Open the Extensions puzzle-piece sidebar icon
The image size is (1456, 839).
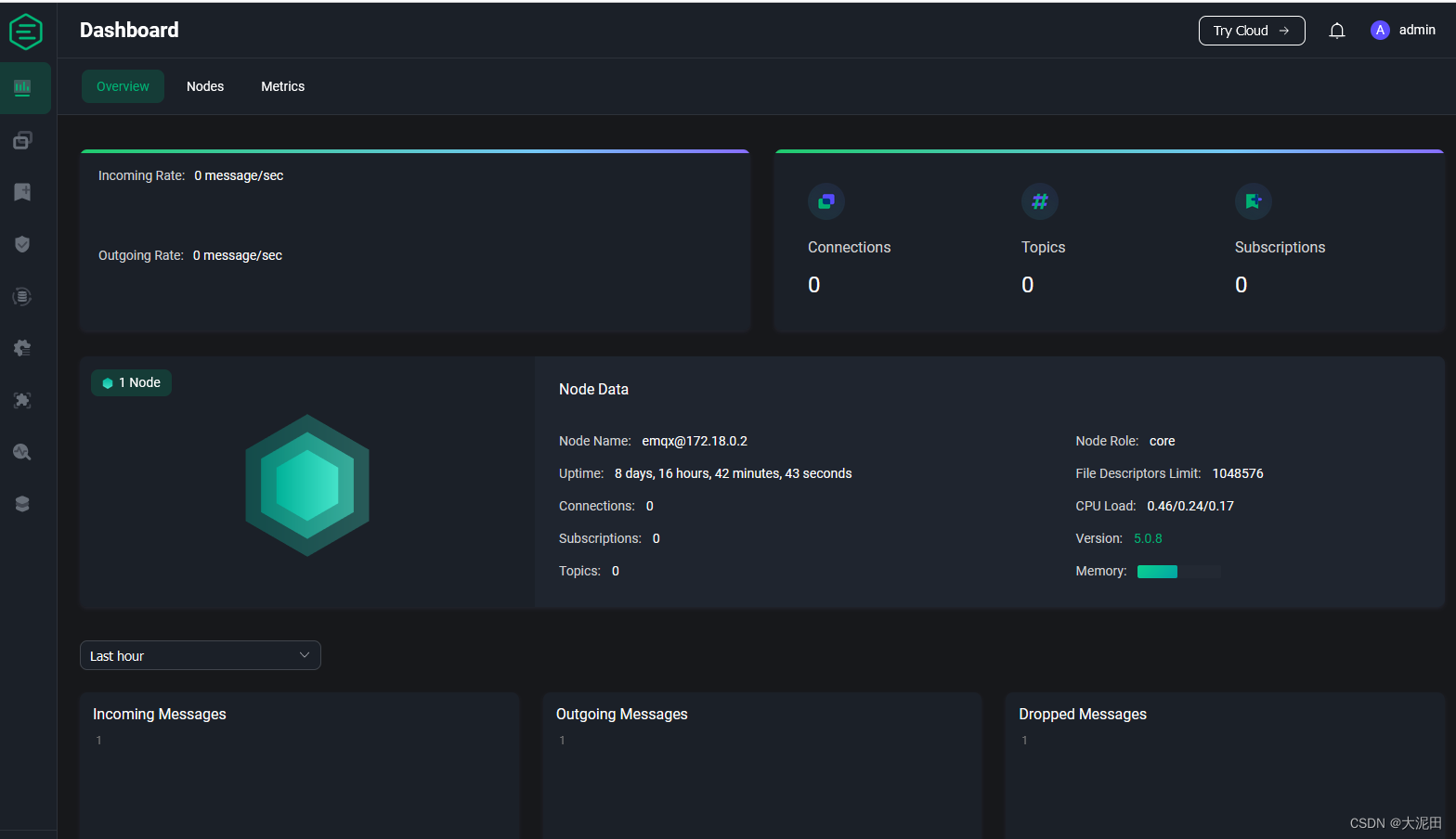(x=22, y=400)
